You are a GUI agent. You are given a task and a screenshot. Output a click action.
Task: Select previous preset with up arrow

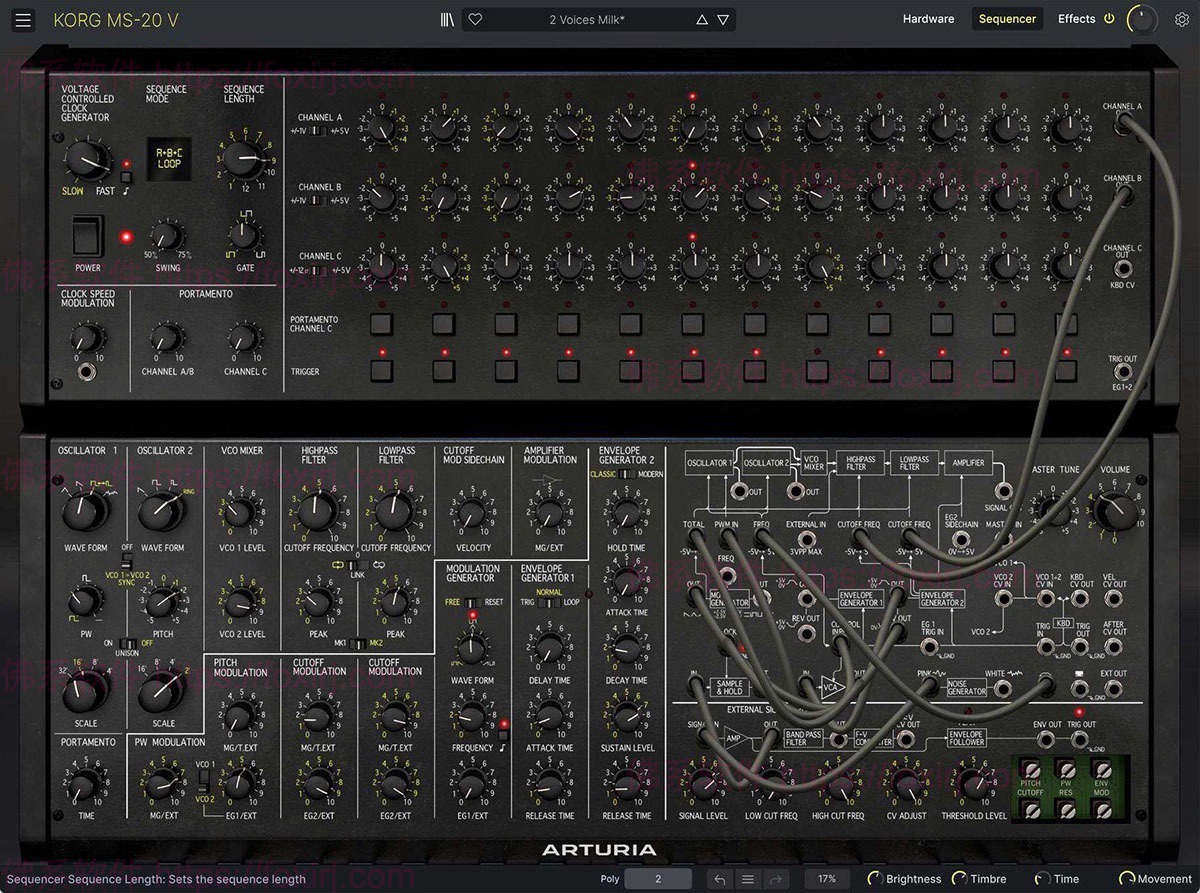(701, 19)
